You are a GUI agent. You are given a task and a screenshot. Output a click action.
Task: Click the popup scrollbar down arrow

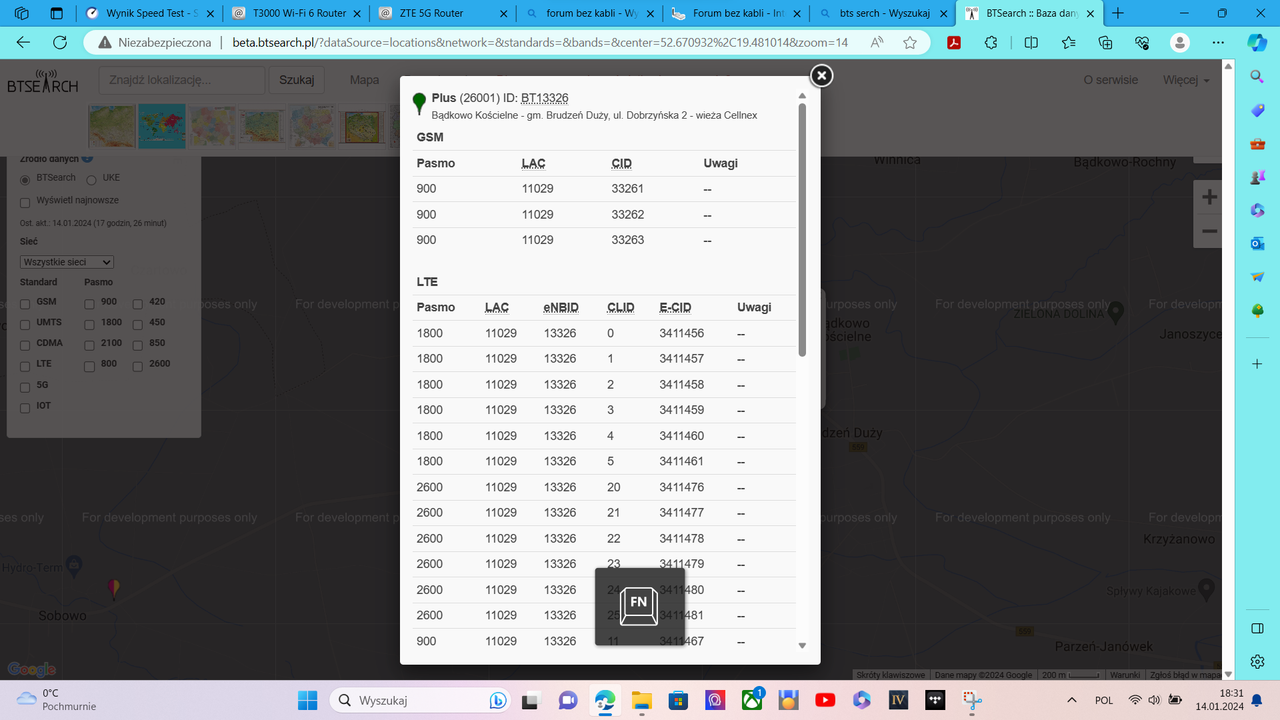[802, 646]
